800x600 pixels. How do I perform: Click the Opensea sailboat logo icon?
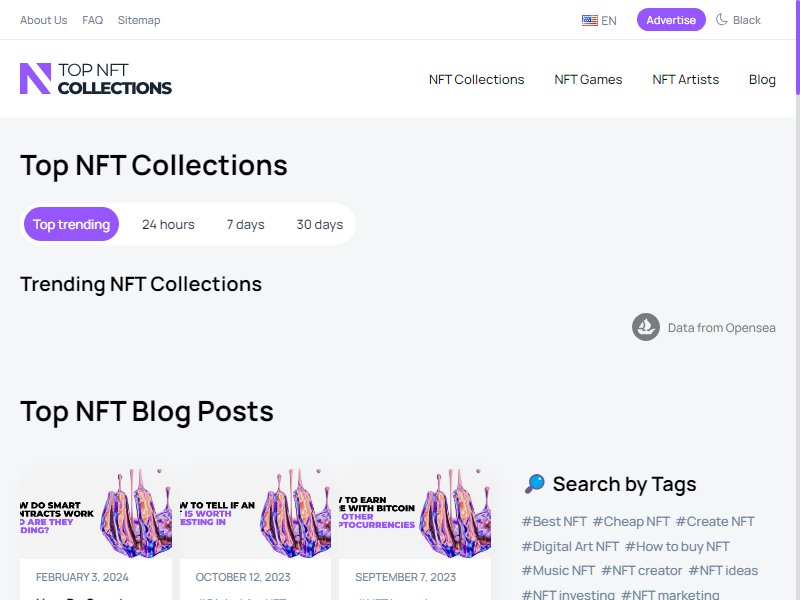(x=645, y=327)
